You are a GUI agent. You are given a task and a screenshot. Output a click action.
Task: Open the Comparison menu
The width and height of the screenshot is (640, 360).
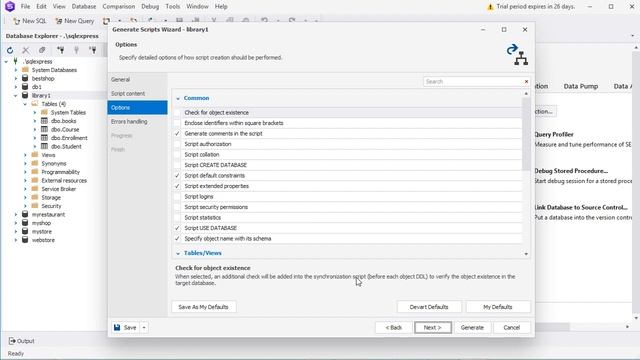[x=118, y=7]
